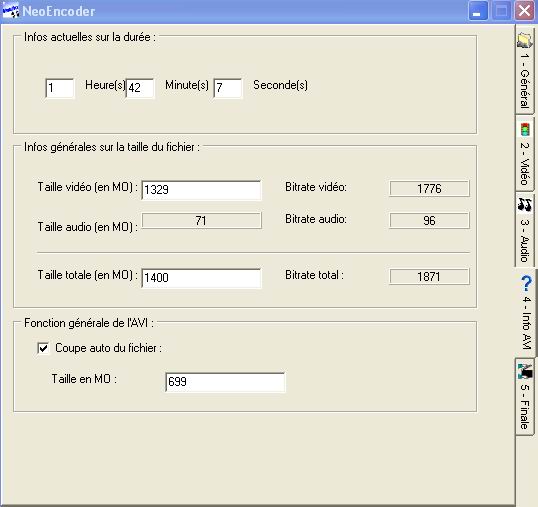538x507 pixels.
Task: Close the NeoEncoder window
Action: click(x=524, y=11)
